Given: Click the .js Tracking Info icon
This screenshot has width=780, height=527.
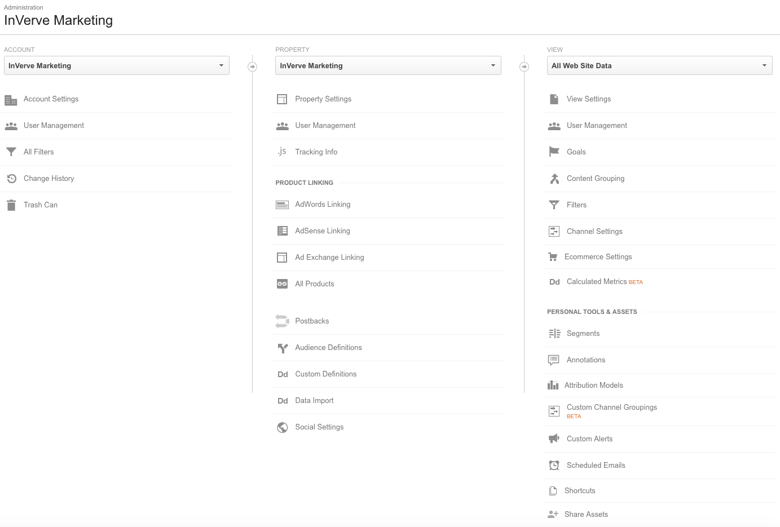Looking at the screenshot, I should click(282, 151).
